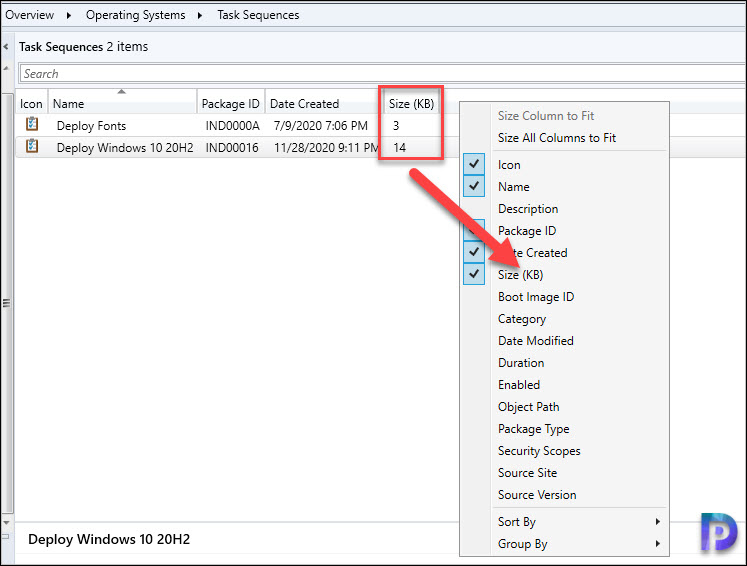
Task: Open Task Sequences breadcrumb
Action: click(258, 15)
